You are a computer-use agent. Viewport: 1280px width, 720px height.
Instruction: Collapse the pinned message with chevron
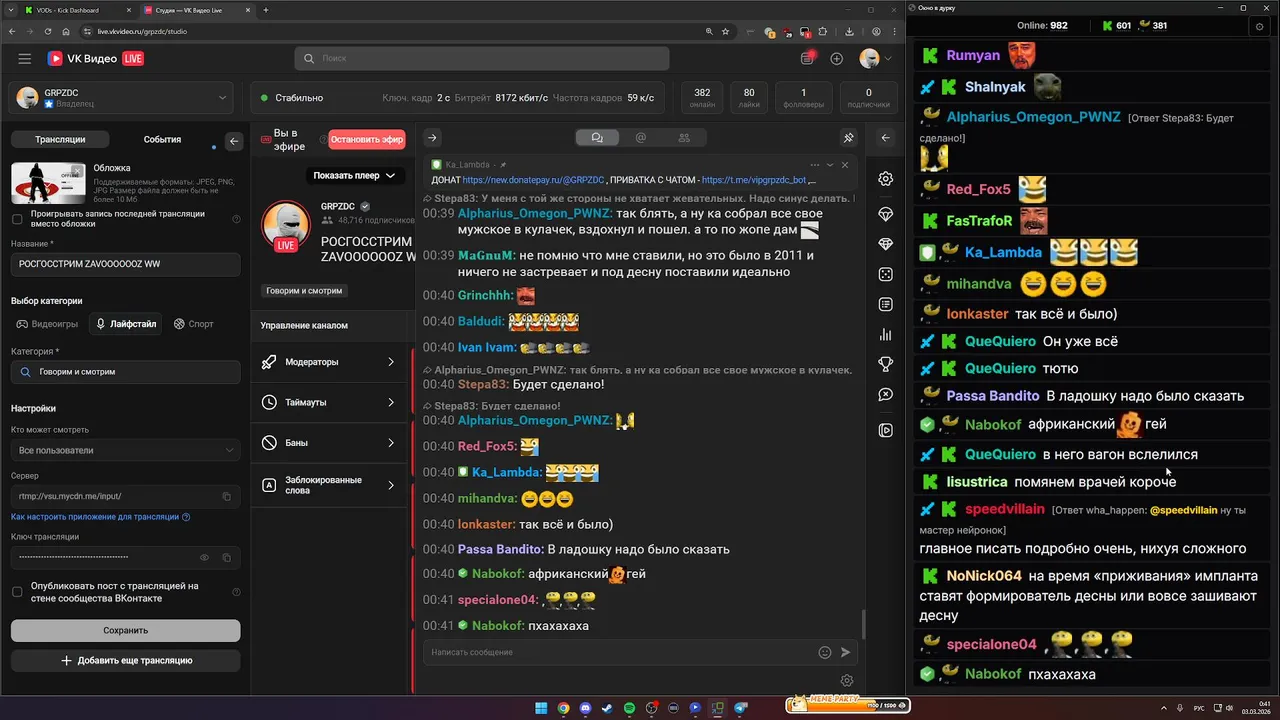tap(830, 165)
